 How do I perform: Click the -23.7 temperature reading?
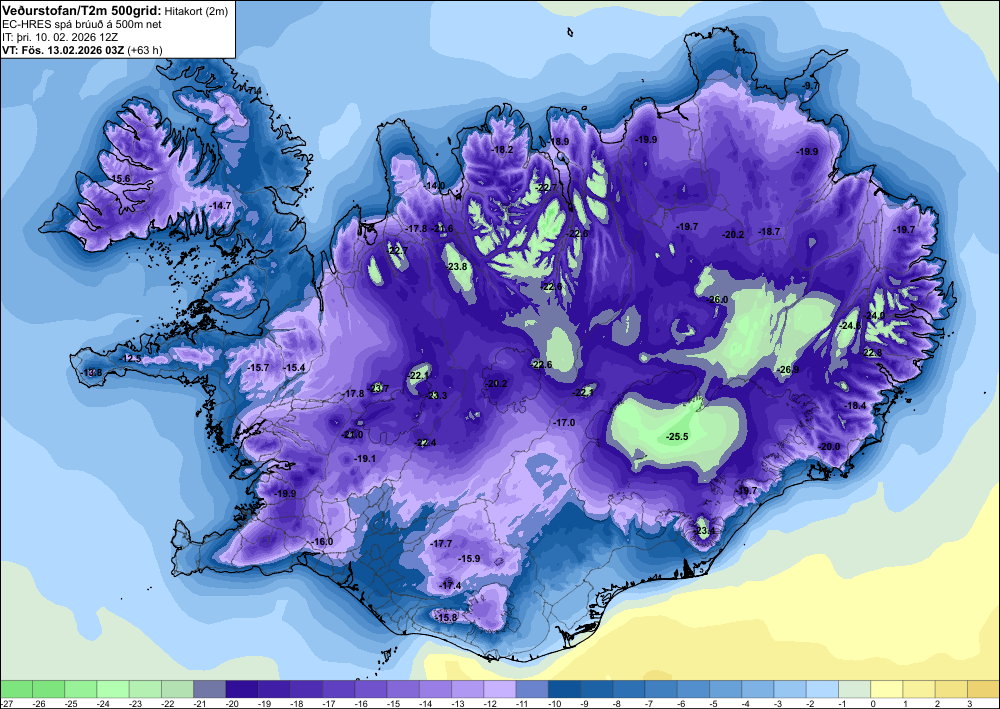coord(379,388)
